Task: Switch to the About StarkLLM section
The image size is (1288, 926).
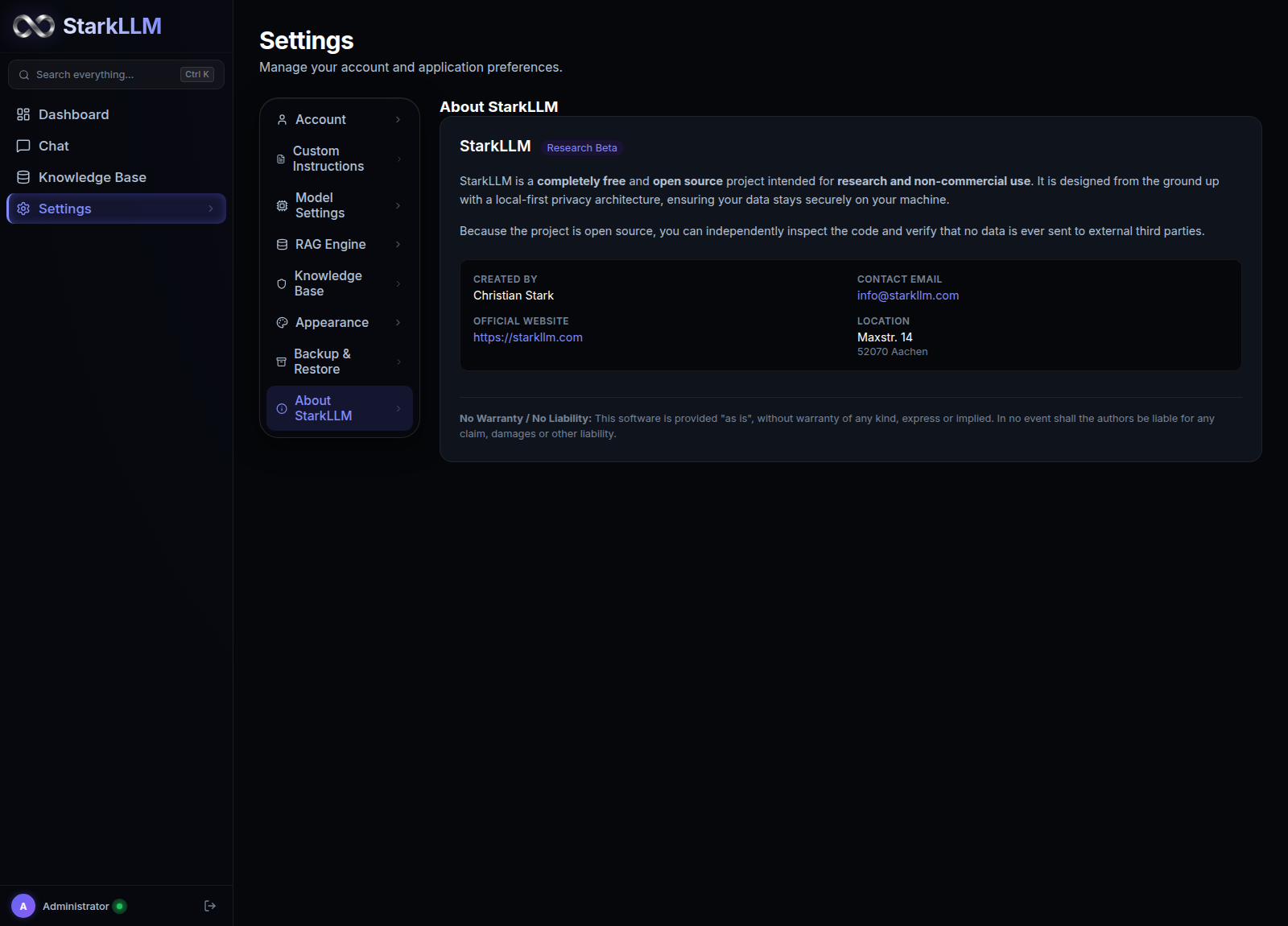Action: [340, 408]
